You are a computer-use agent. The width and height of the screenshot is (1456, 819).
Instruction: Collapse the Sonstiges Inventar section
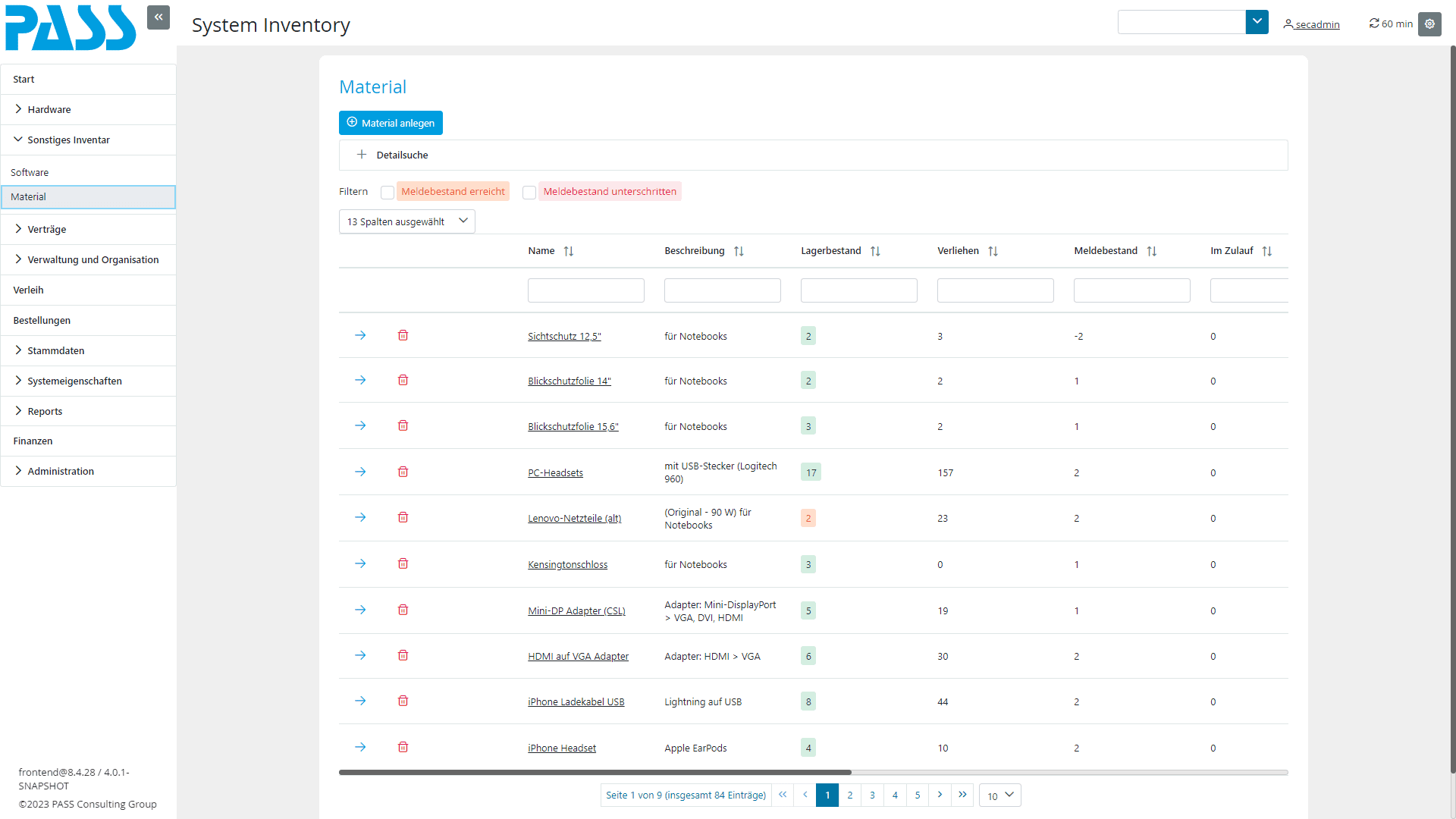[x=88, y=140]
